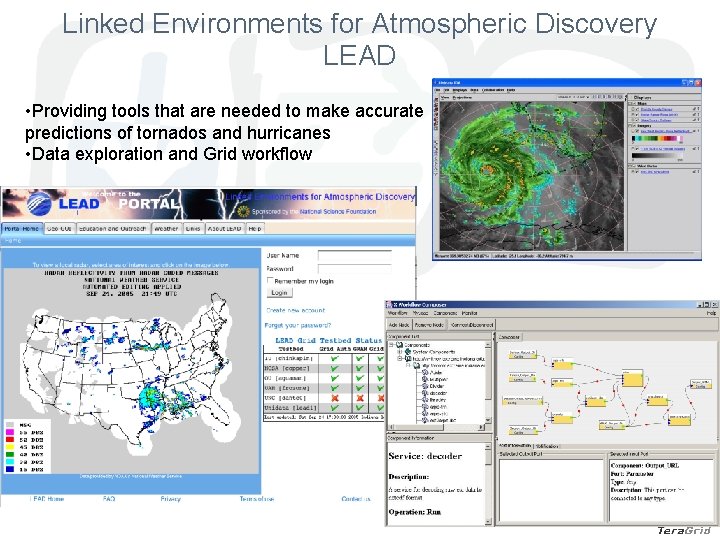Click the NSF sunburst sponsor logo
Image resolution: width=720 pixels, height=540 pixels.
243,211
